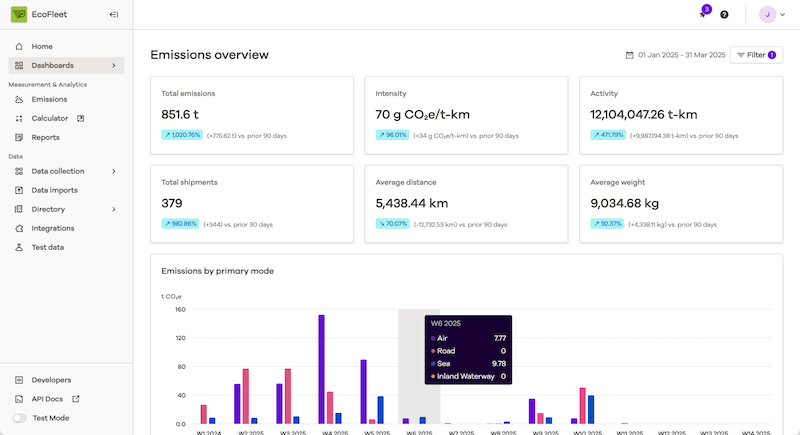
Task: Open Reports in the sidebar
Action: [x=45, y=138]
